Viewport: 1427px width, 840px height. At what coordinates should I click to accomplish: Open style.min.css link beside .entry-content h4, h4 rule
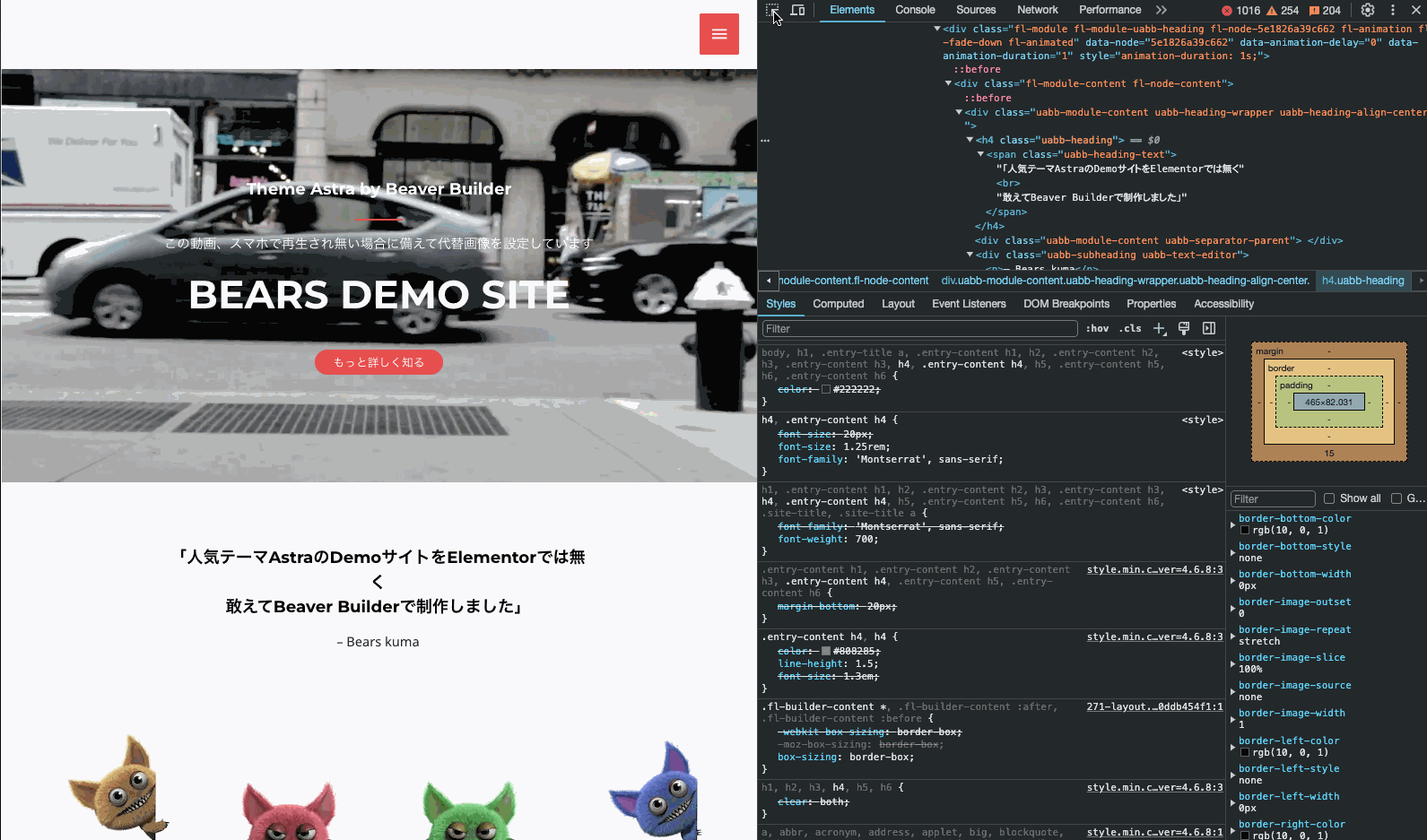(x=1154, y=637)
